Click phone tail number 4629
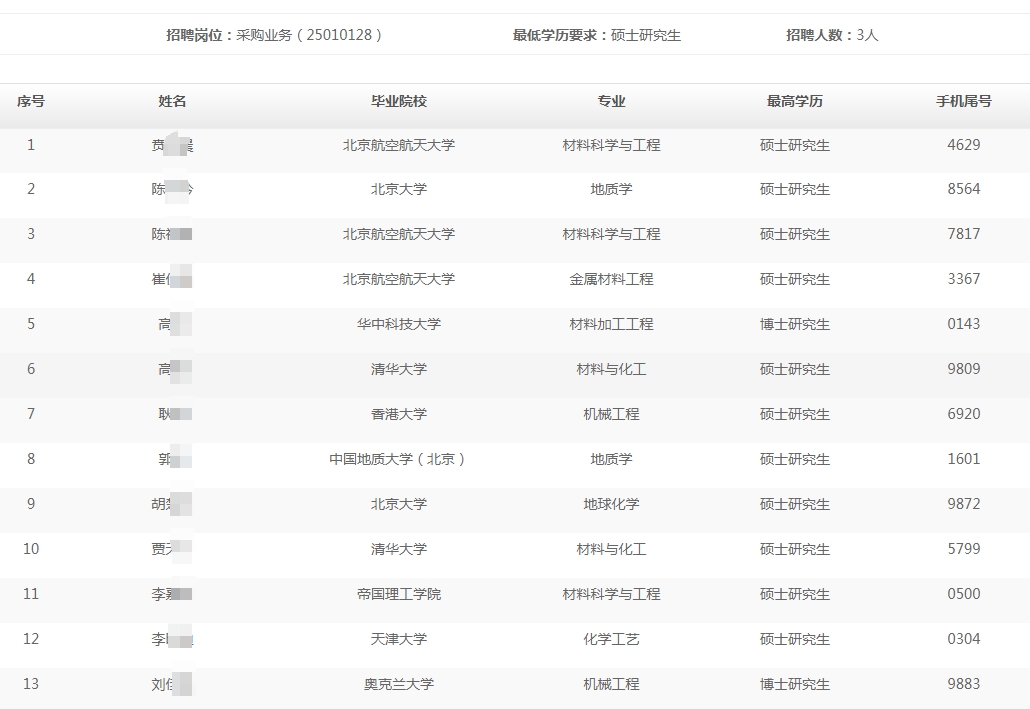This screenshot has height=709, width=1030. coord(963,145)
